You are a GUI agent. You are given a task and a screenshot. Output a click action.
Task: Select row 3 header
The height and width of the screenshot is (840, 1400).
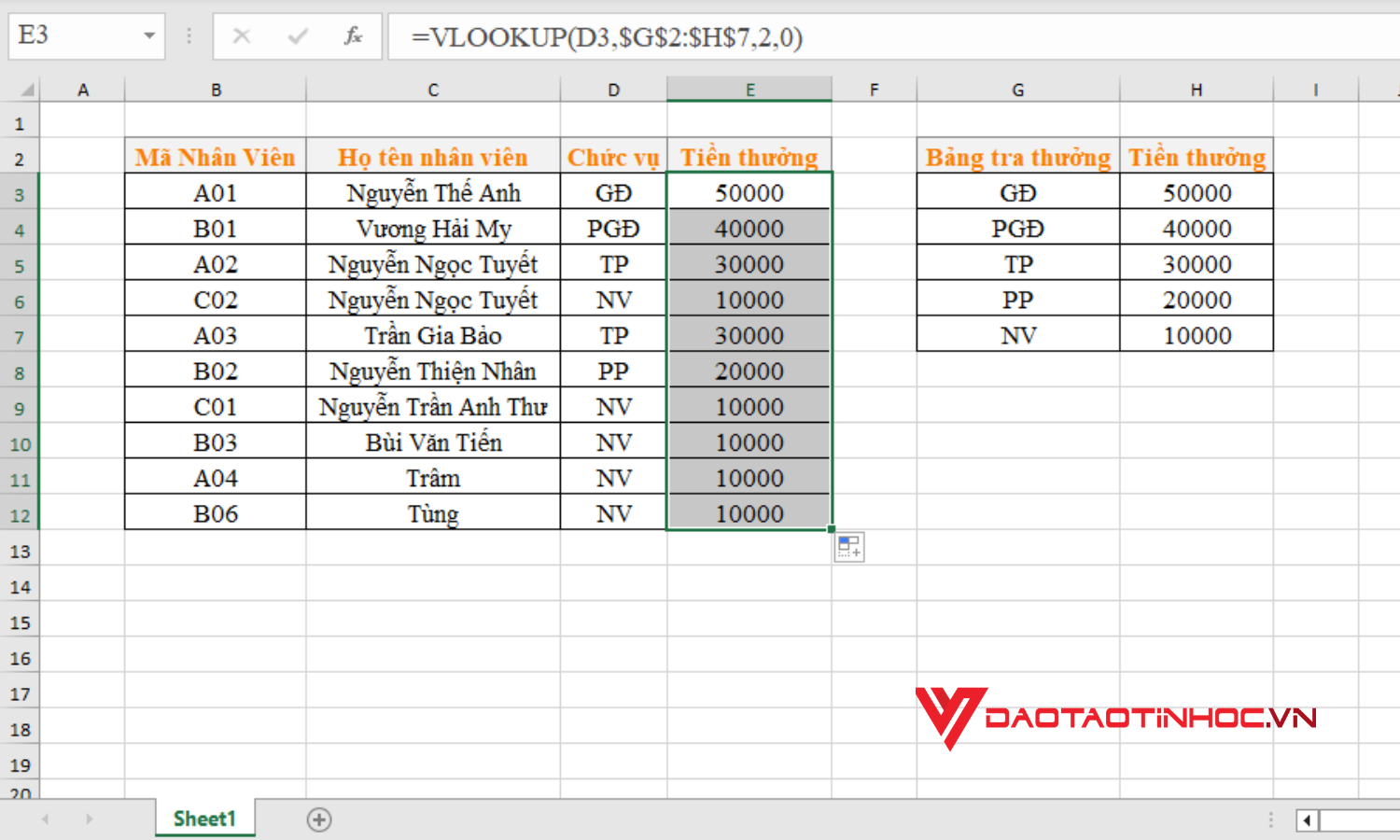click(x=21, y=192)
